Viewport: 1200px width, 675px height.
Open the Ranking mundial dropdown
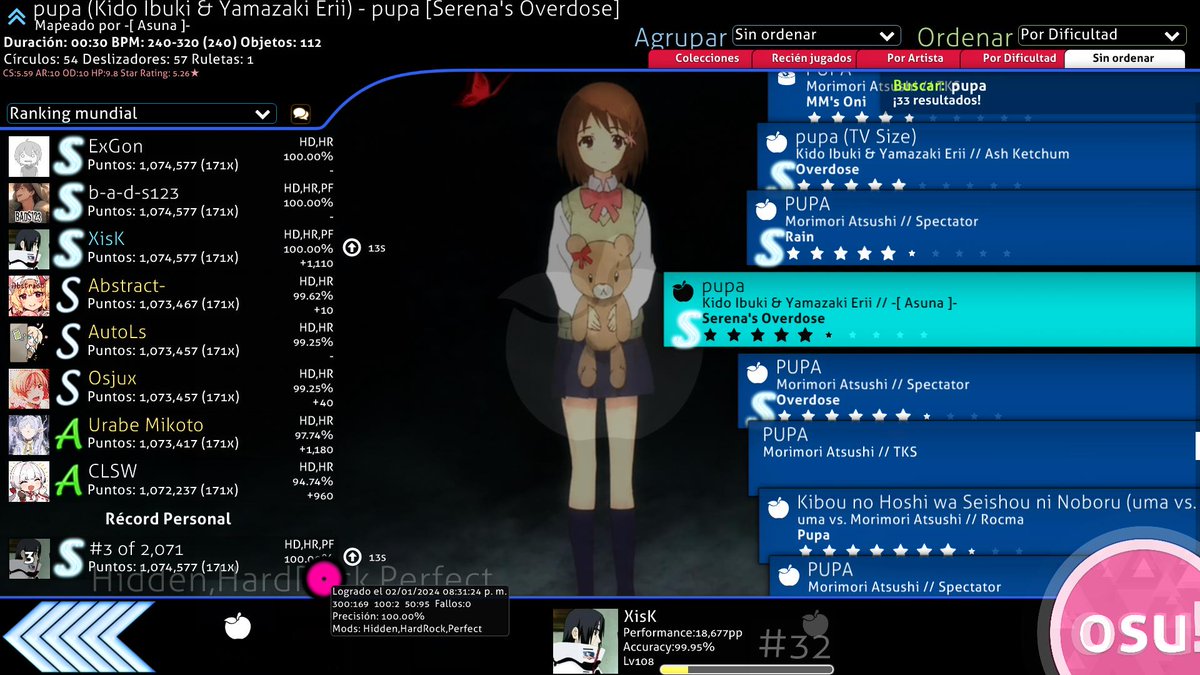pyautogui.click(x=141, y=114)
